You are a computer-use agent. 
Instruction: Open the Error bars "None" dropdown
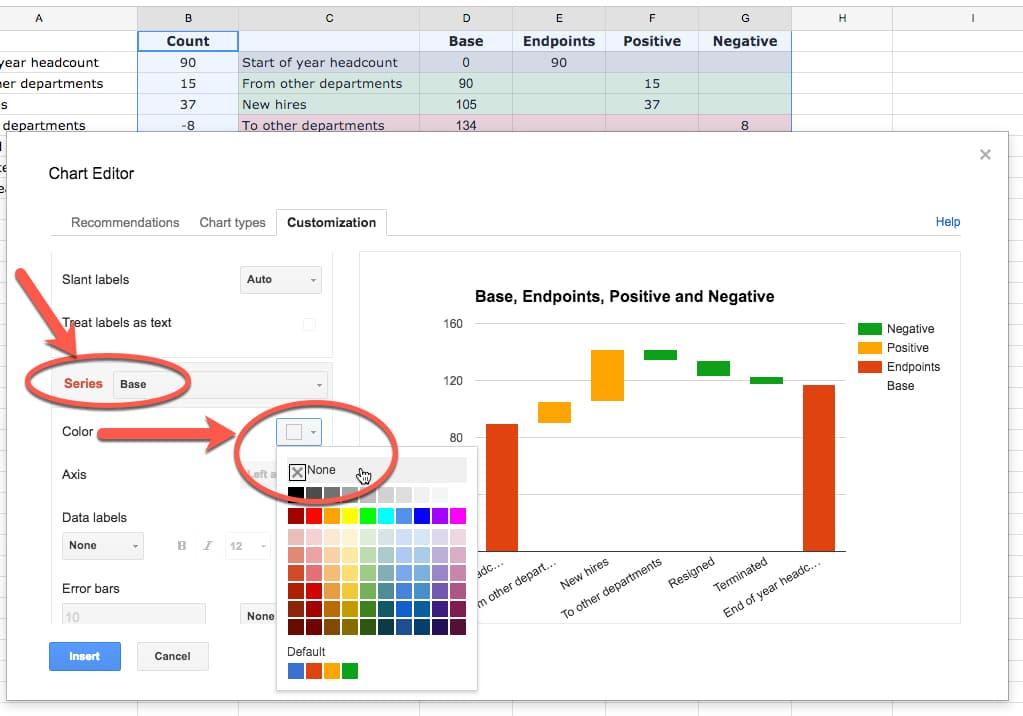coord(262,615)
